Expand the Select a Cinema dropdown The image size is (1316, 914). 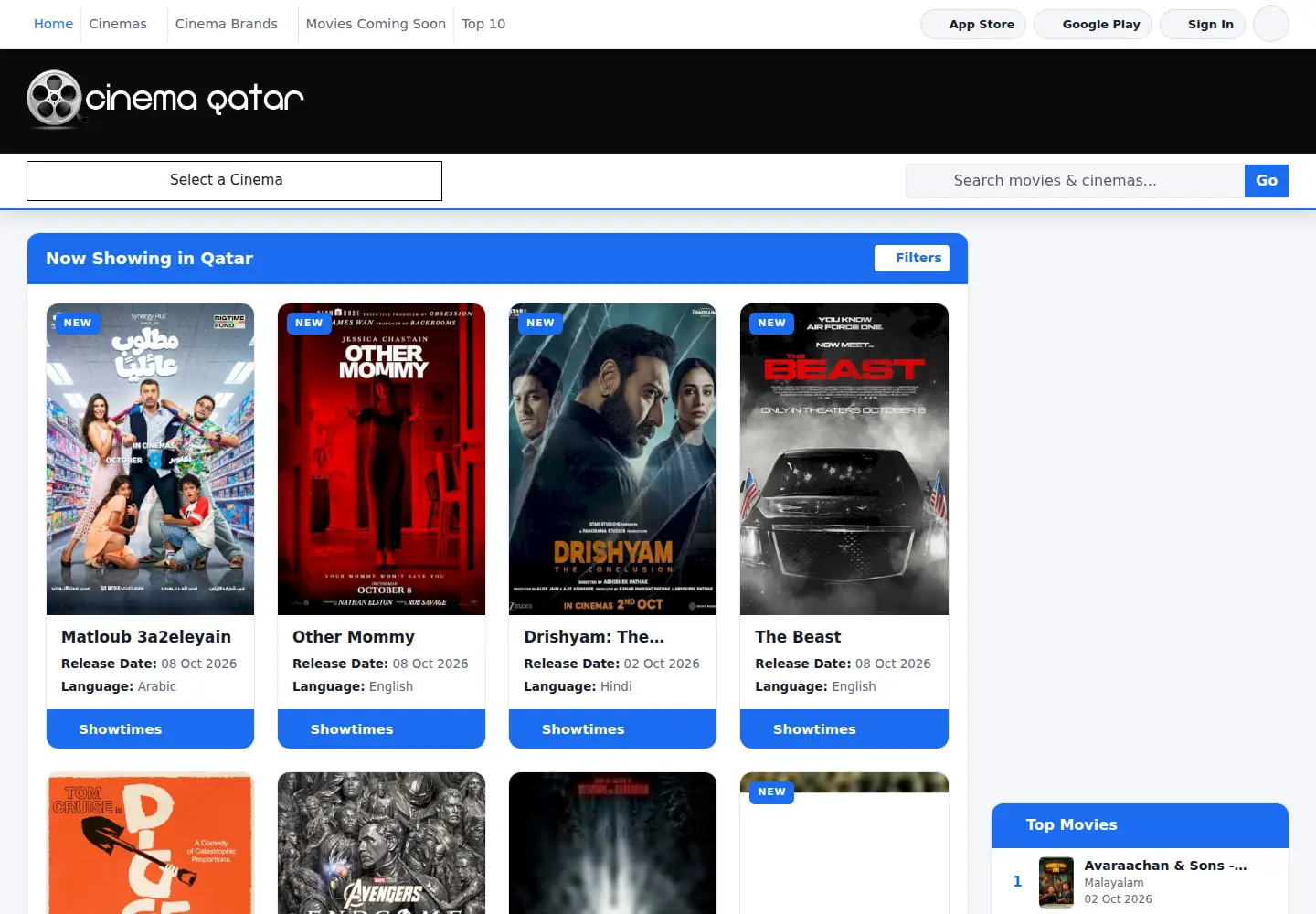234,181
